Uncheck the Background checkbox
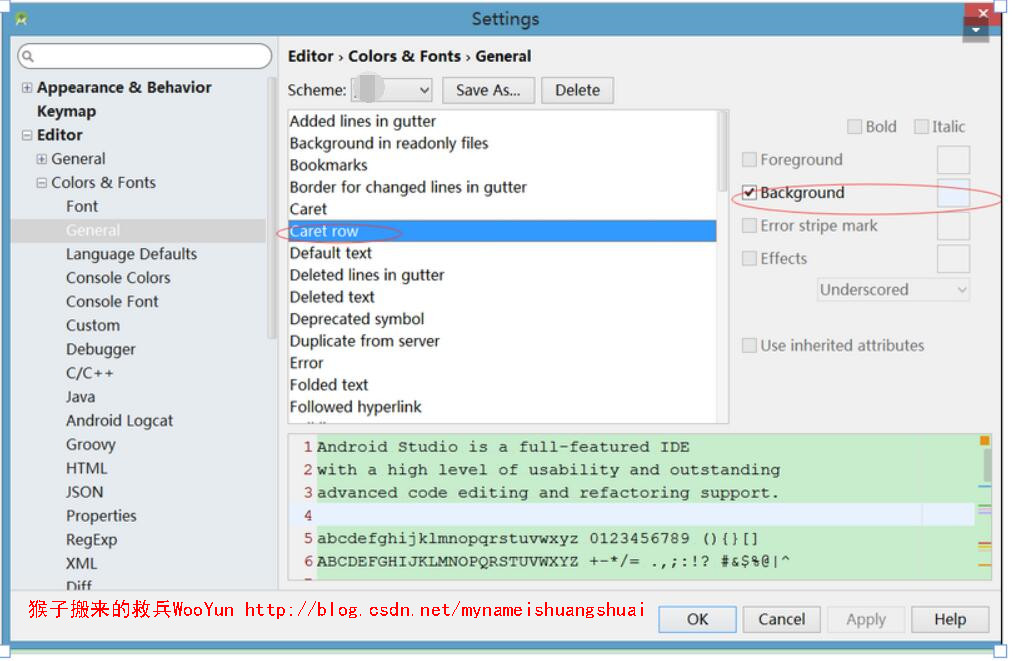1015x661 pixels. [749, 192]
